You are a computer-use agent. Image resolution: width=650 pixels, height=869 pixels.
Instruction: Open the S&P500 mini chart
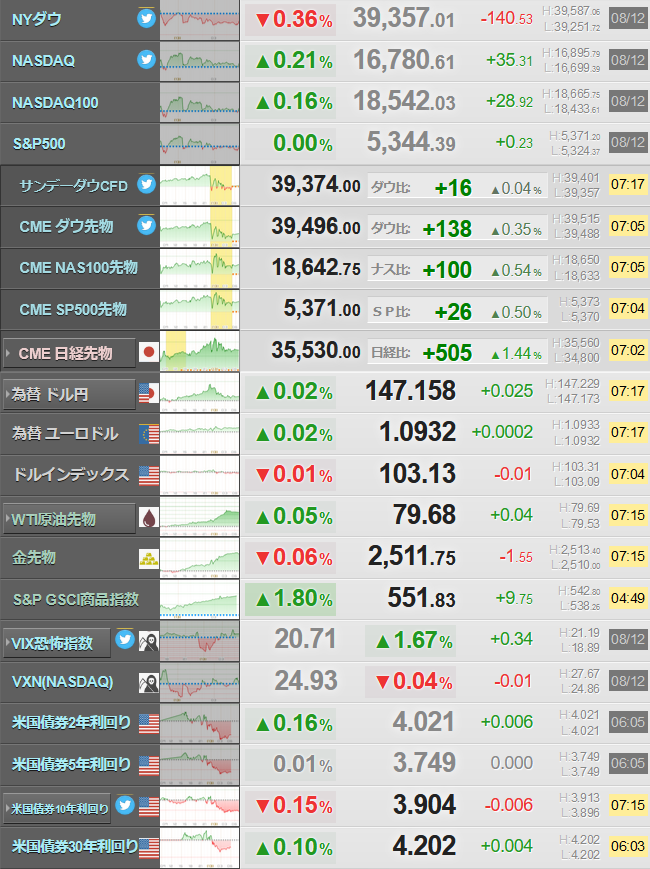point(199,144)
